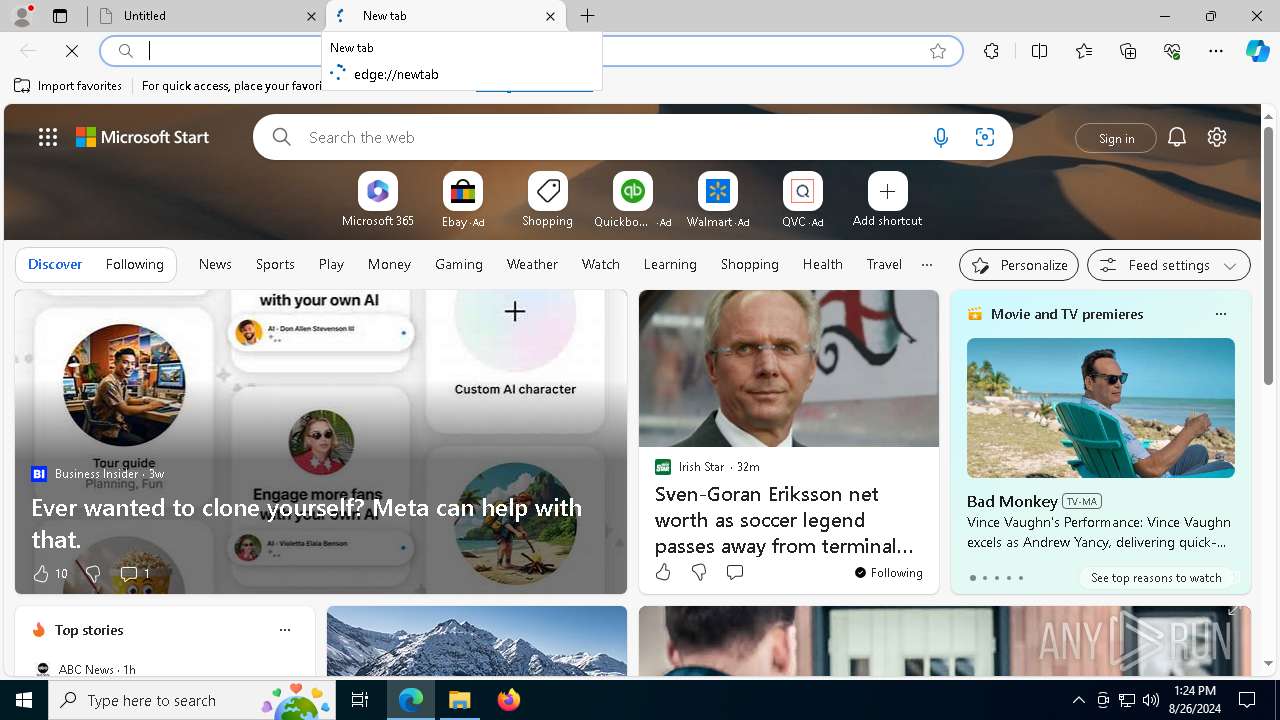
Task: Open the Bad Monkey thumbnail
Action: click(1100, 408)
